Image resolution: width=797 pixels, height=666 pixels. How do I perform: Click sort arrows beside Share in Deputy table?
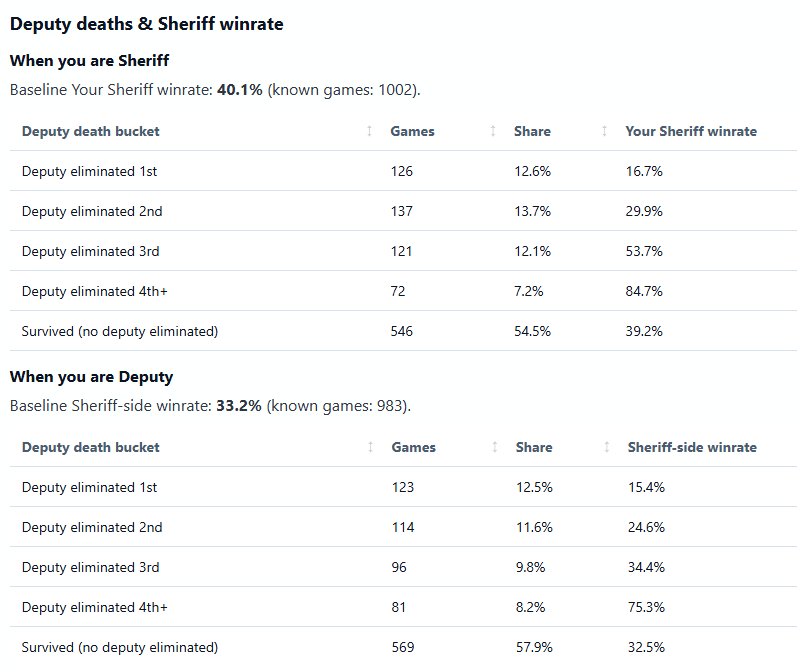pyautogui.click(x=606, y=447)
